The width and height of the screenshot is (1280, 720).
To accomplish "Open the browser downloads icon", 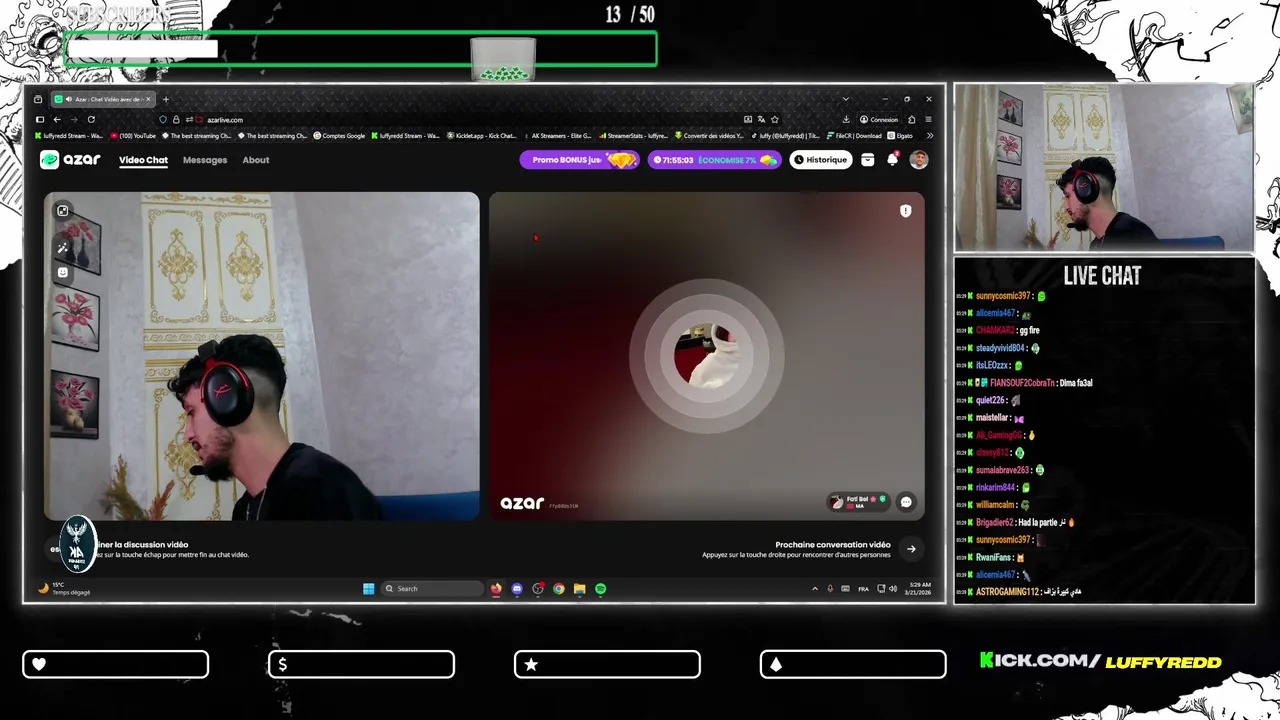I will coord(846,120).
